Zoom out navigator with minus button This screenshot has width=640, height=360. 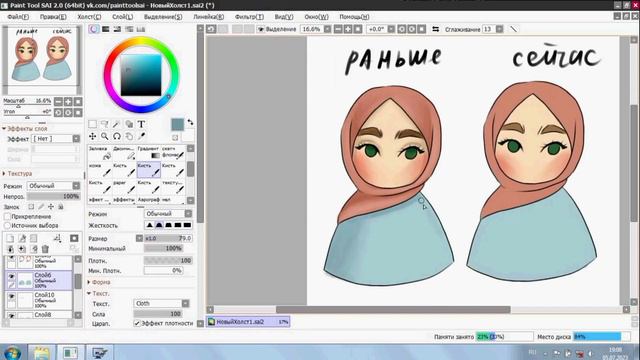coord(58,101)
